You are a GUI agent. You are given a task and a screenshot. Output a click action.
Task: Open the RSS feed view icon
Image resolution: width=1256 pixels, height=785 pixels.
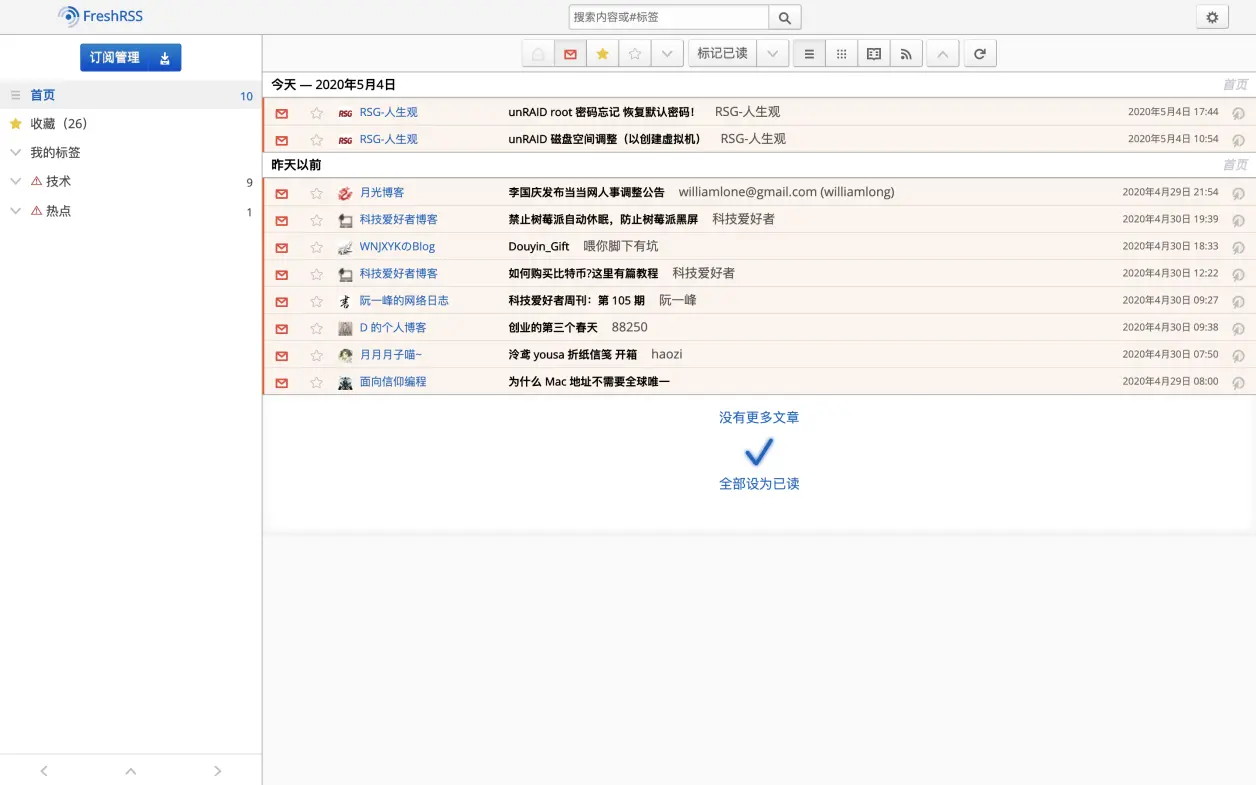[906, 53]
